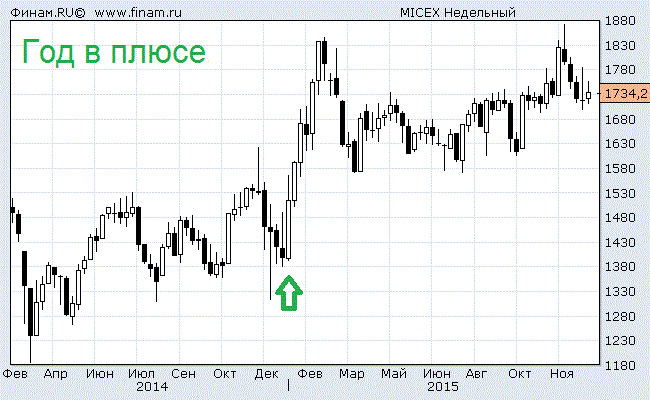This screenshot has height=400, width=650.
Task: Pick the Авг month label on axis
Action: point(477,372)
